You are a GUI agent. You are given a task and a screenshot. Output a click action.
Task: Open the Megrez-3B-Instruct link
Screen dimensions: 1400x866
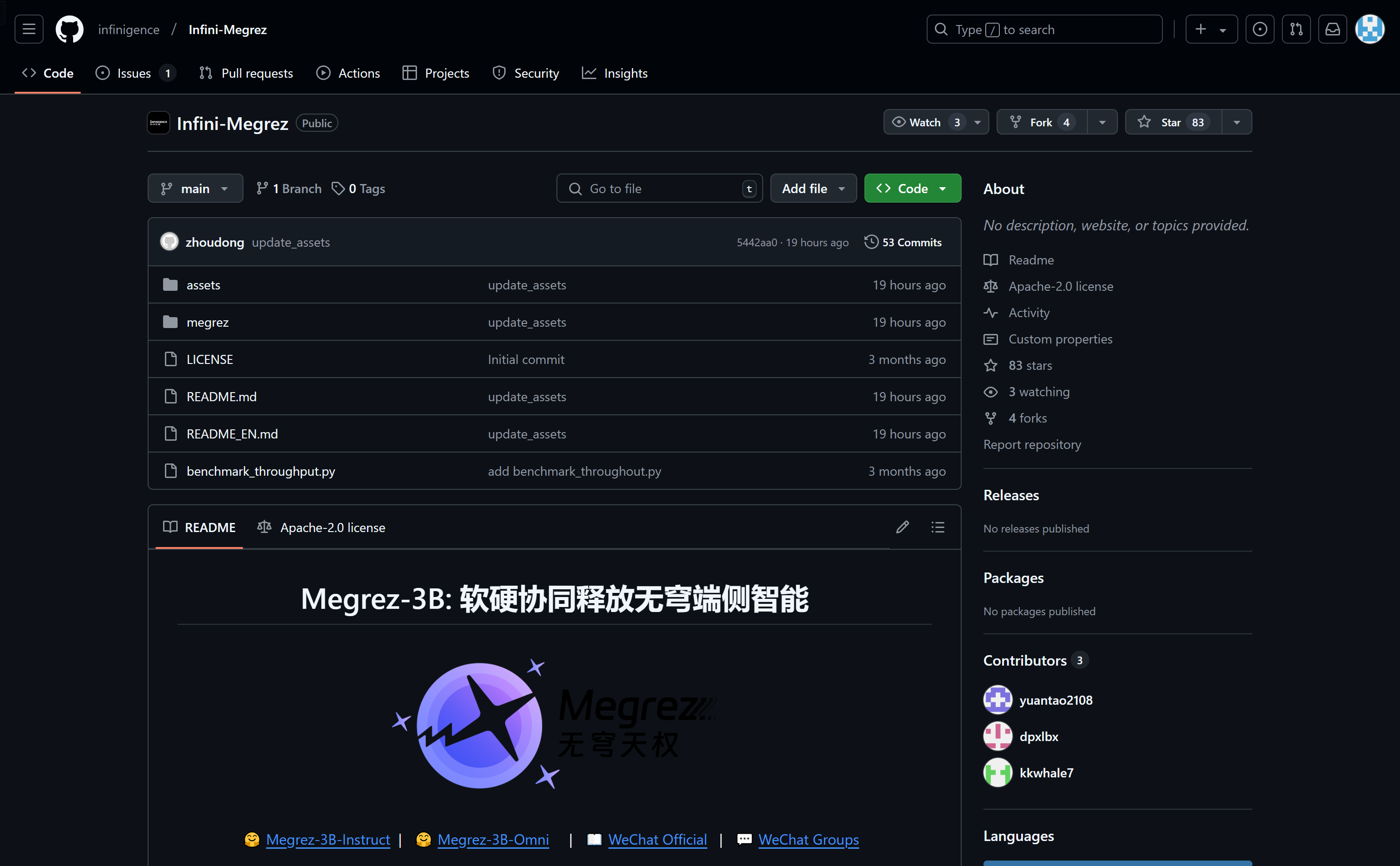[x=328, y=840]
